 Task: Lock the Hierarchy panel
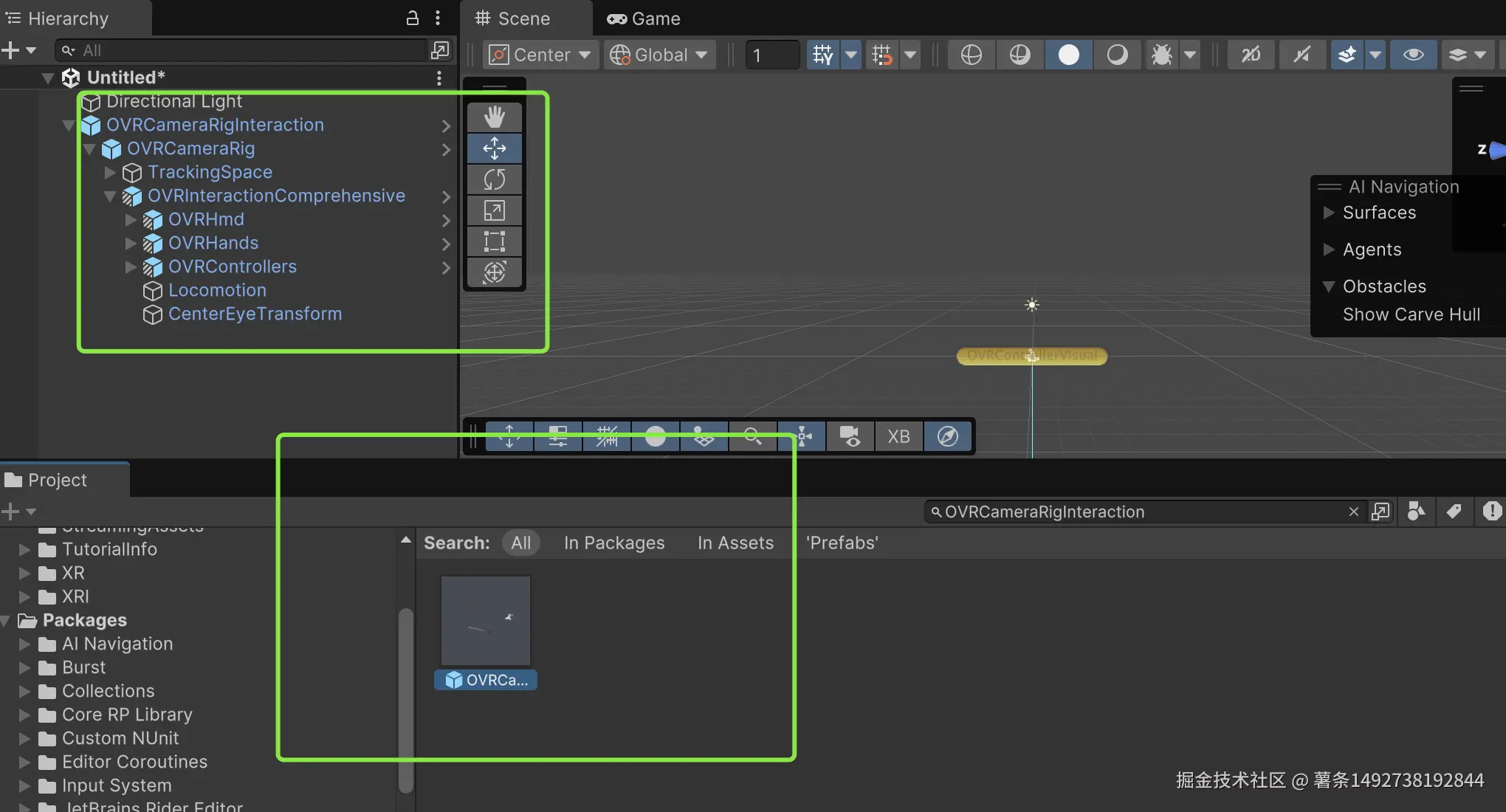[x=413, y=18]
